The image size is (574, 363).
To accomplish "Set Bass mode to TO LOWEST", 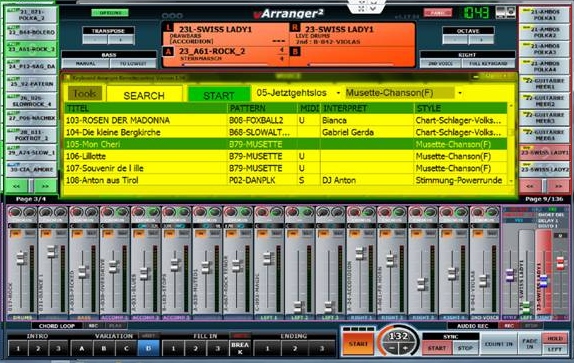I will (133, 64).
